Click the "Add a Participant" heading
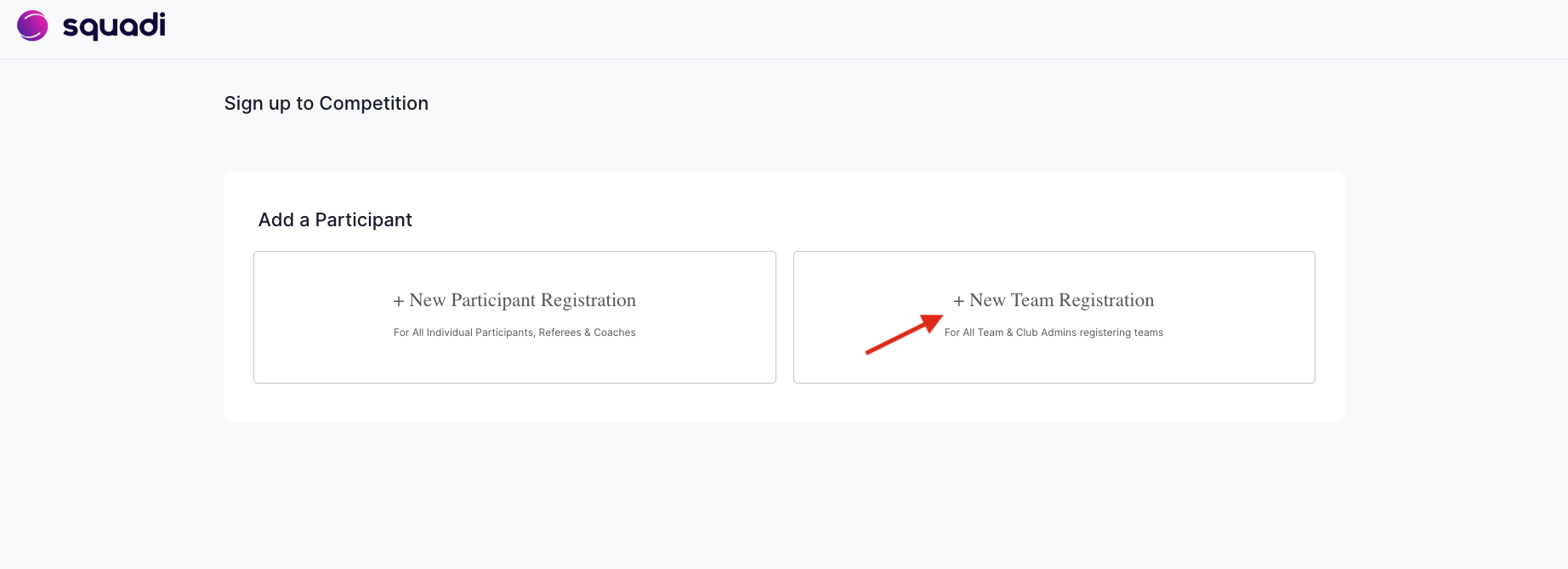 click(335, 219)
